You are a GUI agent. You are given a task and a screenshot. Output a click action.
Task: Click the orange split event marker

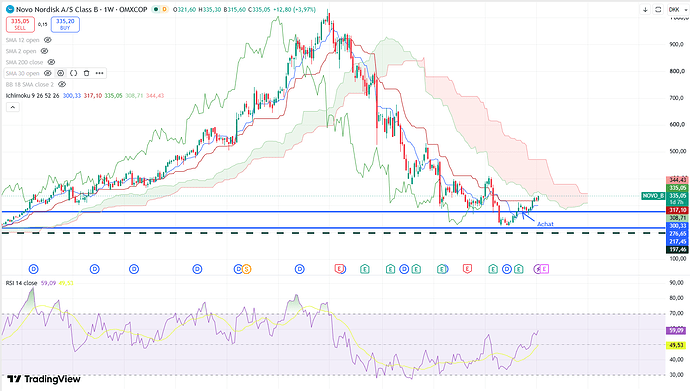click(x=246, y=269)
